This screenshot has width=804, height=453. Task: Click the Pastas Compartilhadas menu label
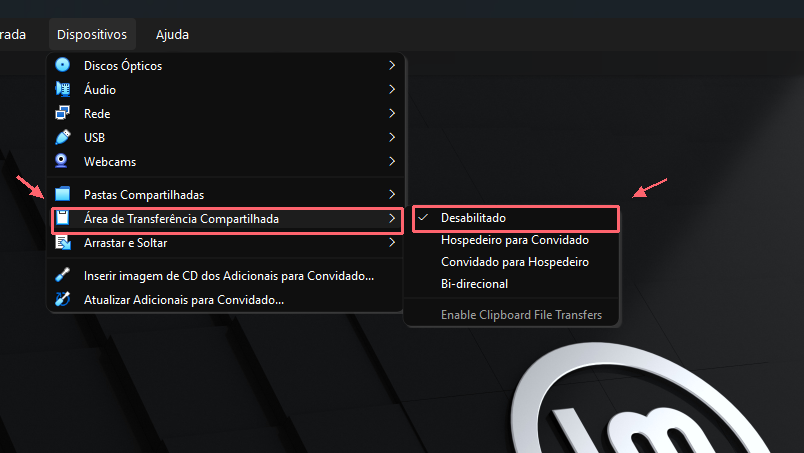[x=144, y=194]
